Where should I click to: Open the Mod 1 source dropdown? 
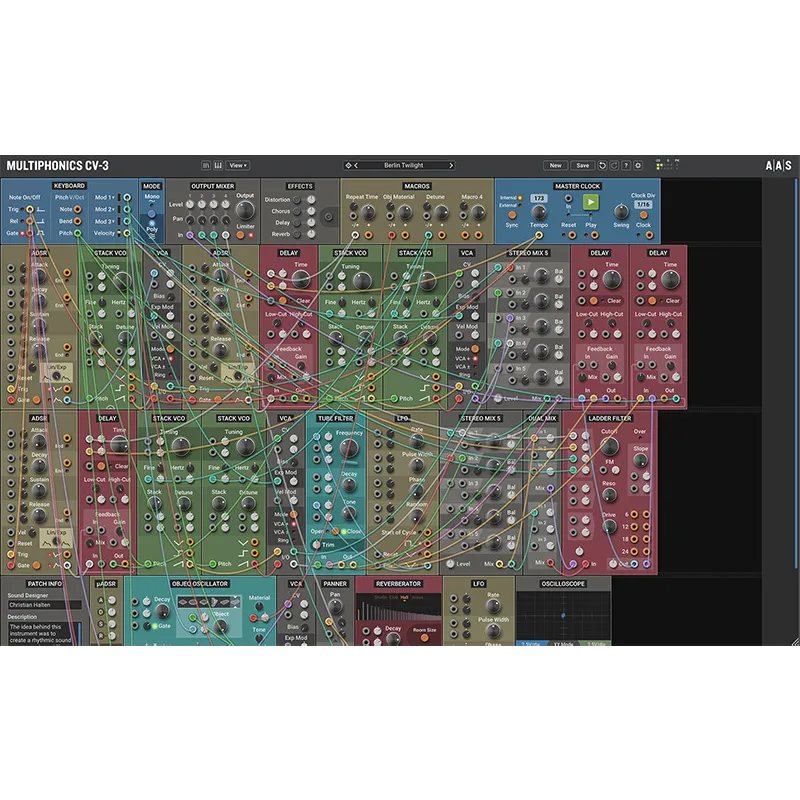(105, 197)
